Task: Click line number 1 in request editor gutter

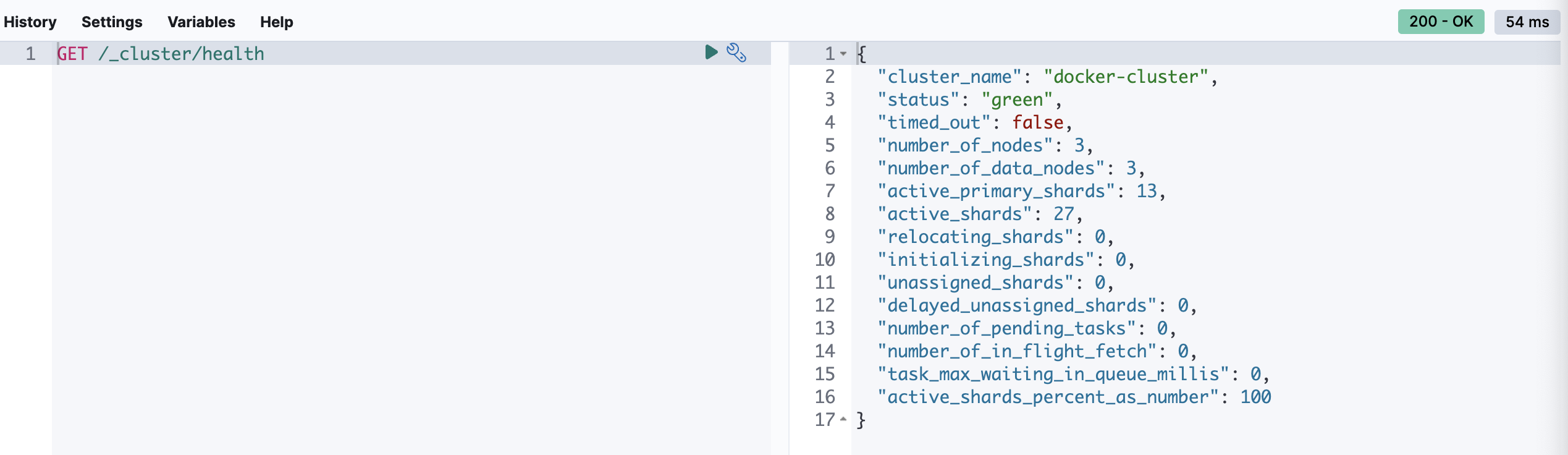Action: pos(30,54)
